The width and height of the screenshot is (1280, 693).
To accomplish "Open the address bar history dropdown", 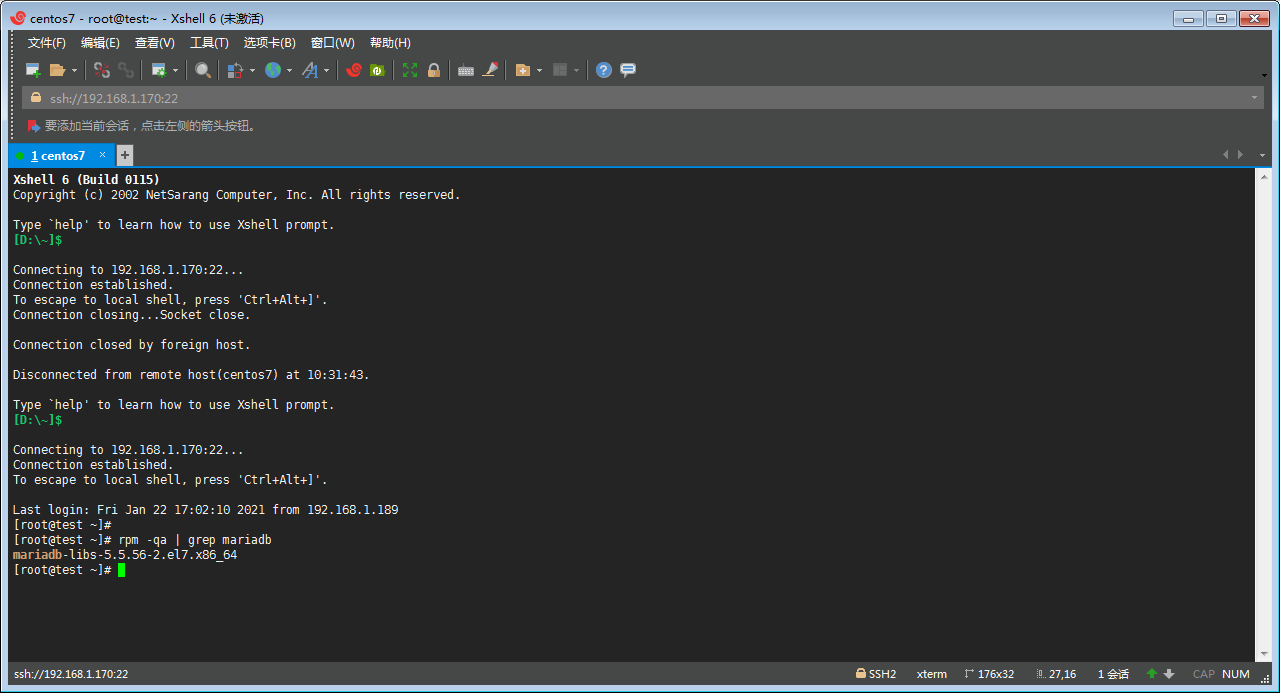I will pyautogui.click(x=1254, y=98).
